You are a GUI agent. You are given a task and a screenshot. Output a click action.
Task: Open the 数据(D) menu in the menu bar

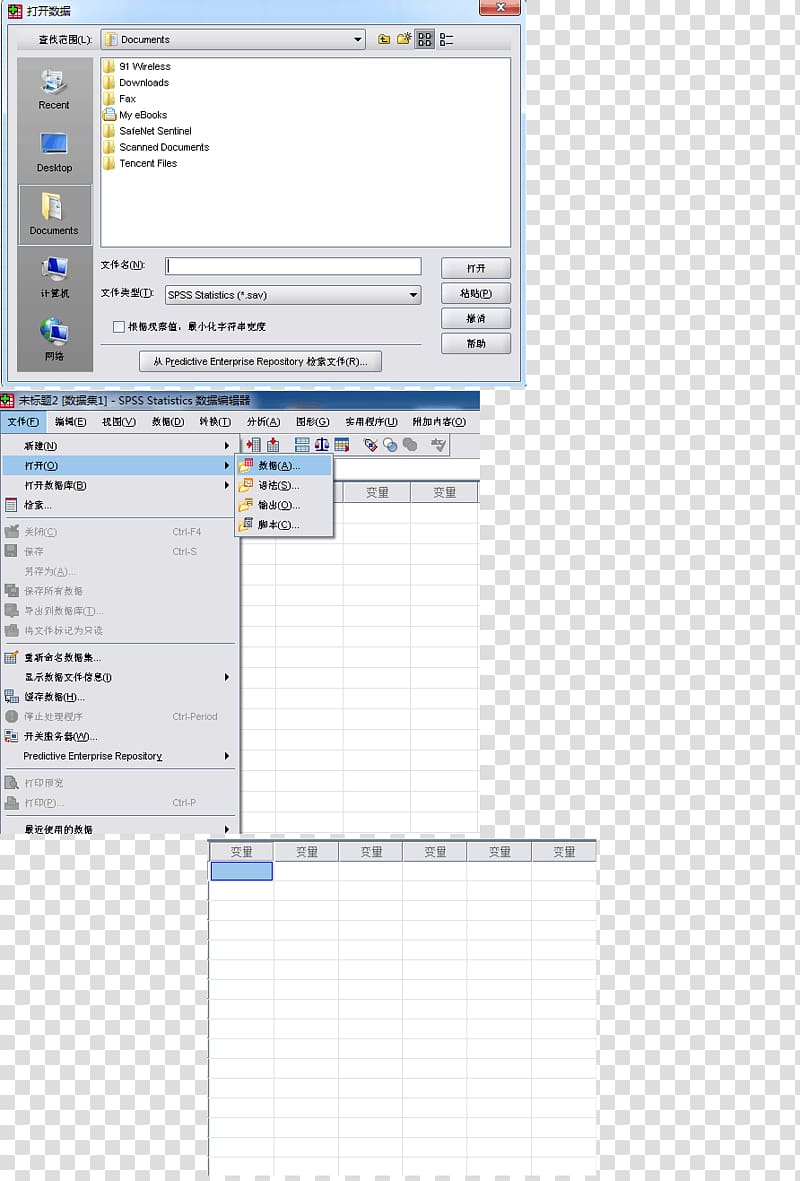[168, 422]
